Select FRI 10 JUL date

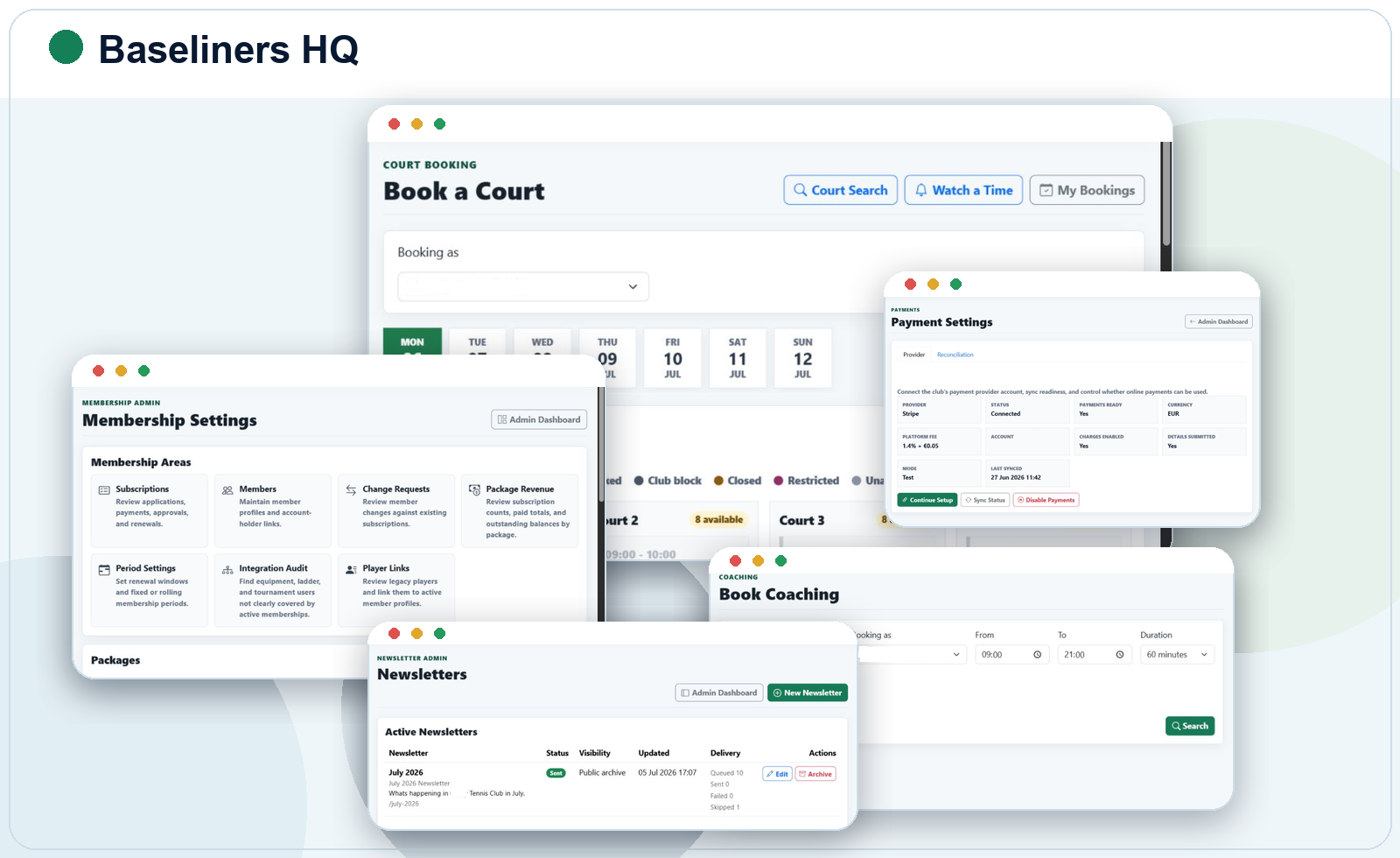pyautogui.click(x=672, y=358)
